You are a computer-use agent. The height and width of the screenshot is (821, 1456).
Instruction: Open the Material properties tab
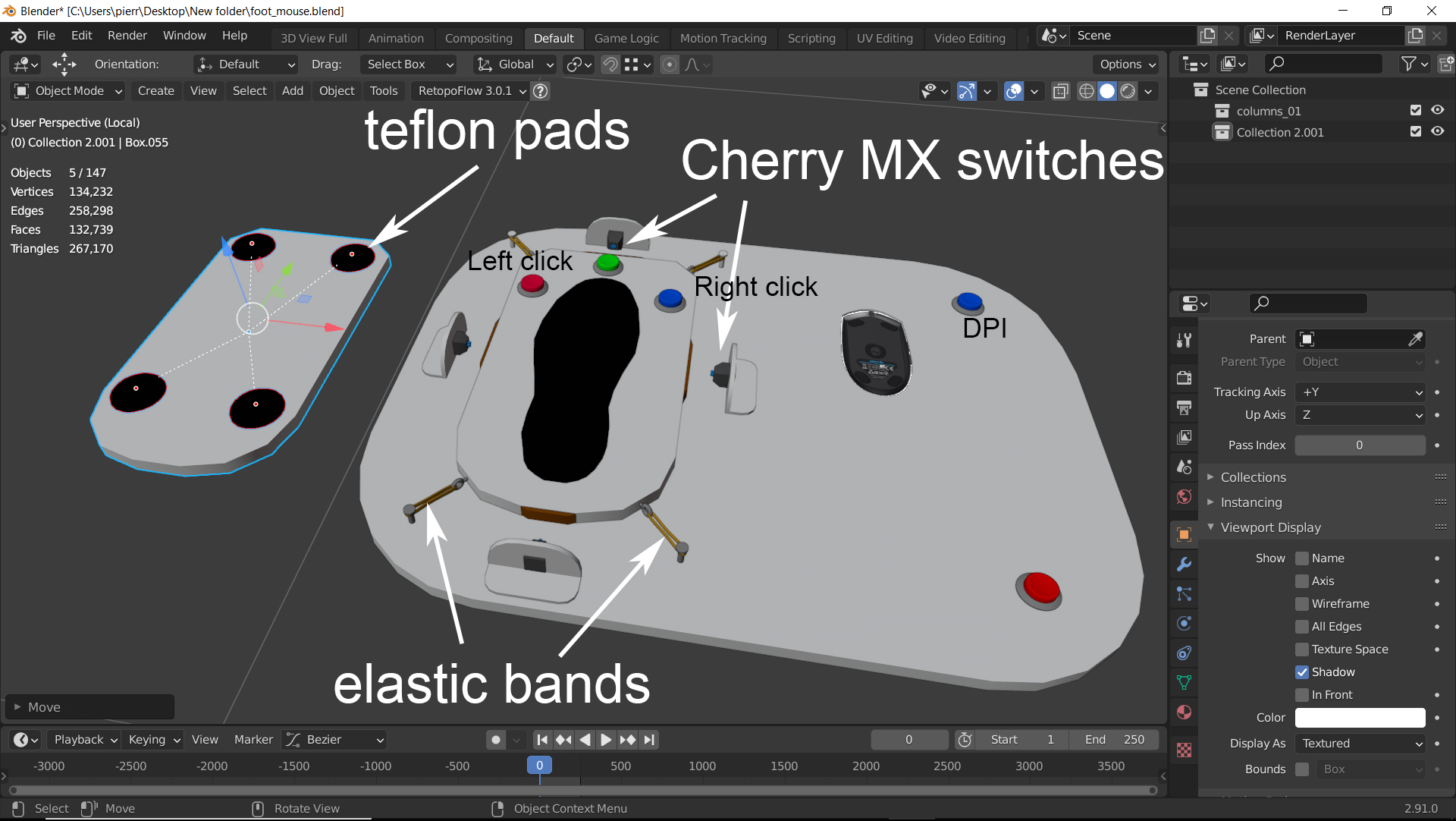[1184, 712]
